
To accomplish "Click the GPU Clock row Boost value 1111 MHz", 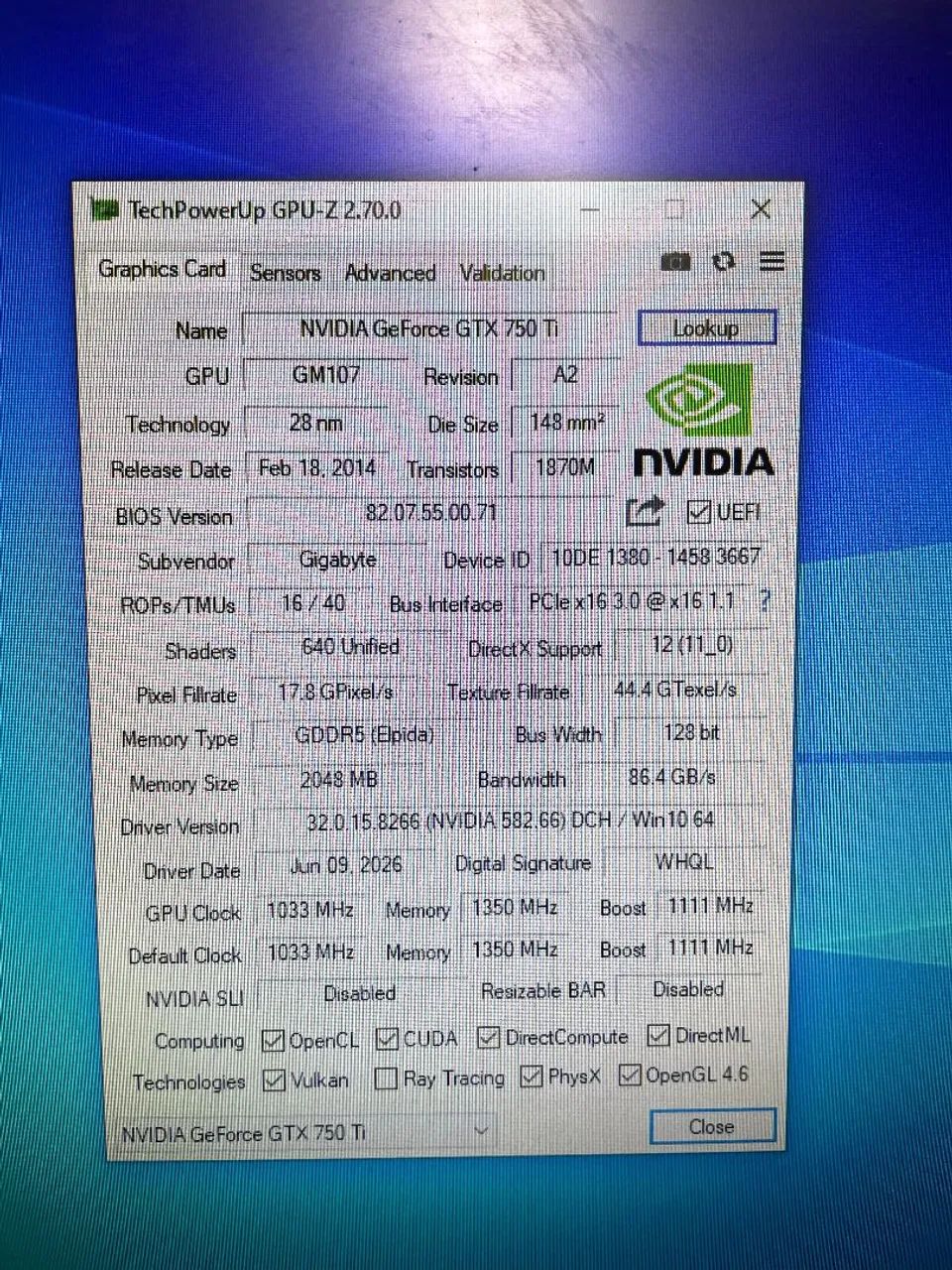I will coord(709,905).
